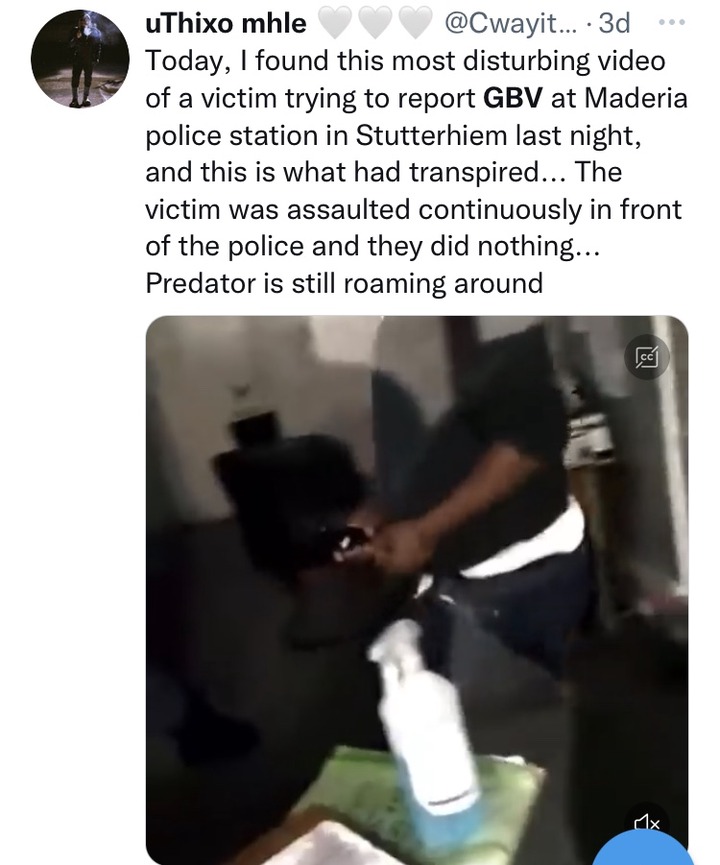Toggle closed captions on the video
Screen dimensions: 720x865
pos(647,358)
